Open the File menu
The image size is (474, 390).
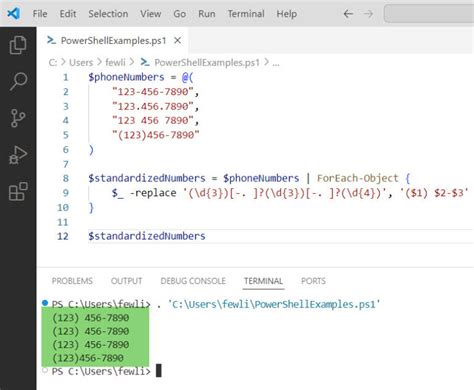(40, 14)
